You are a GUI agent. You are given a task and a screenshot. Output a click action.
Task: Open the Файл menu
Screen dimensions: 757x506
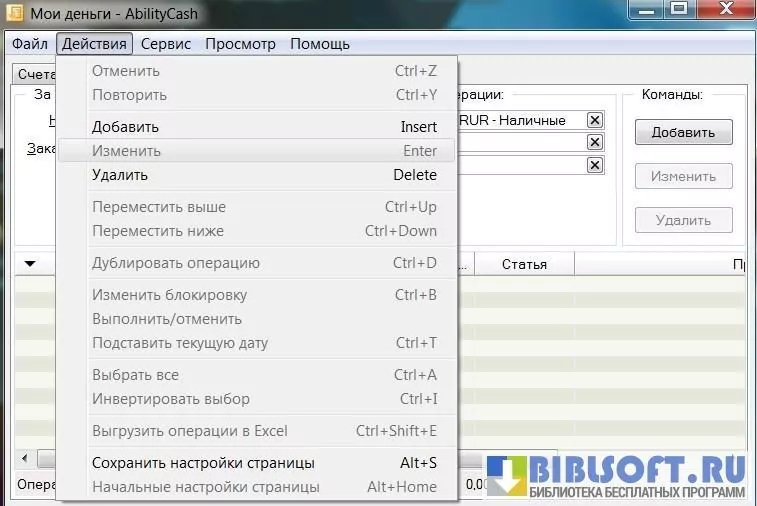pyautogui.click(x=30, y=44)
